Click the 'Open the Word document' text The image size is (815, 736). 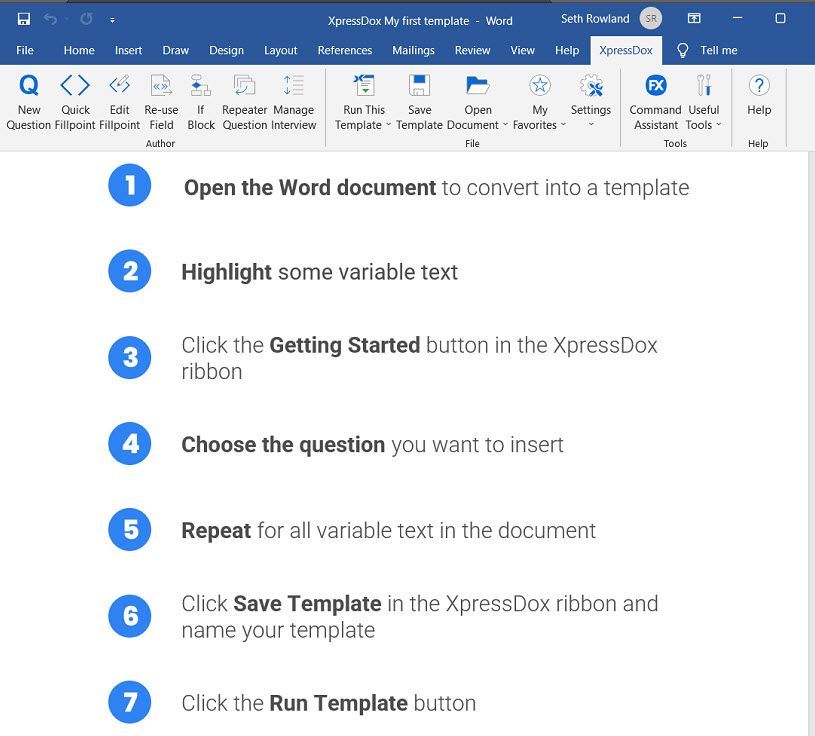pyautogui.click(x=310, y=188)
